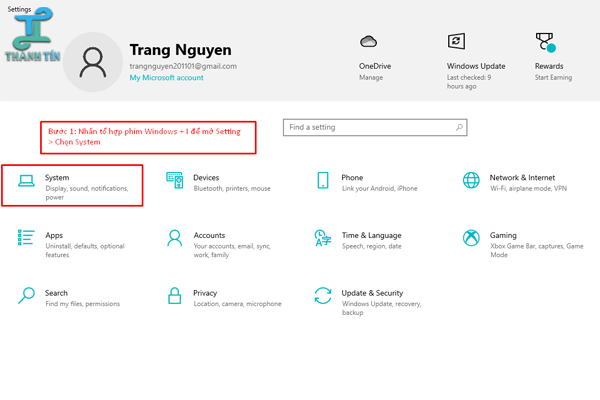The height and width of the screenshot is (400, 600).
Task: Click the Windows Update header icon
Action: (457, 41)
